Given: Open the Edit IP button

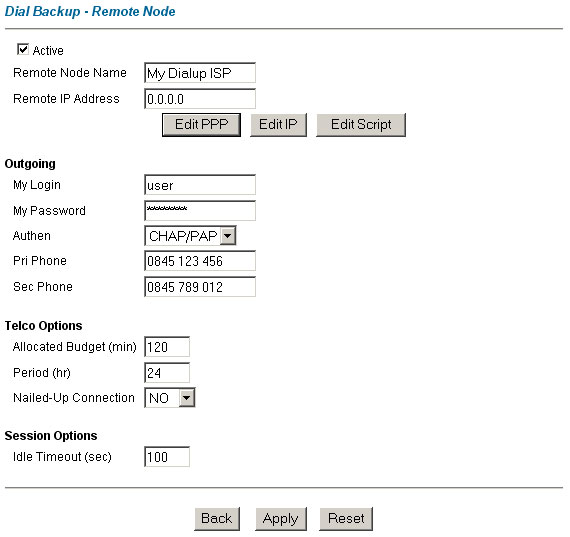Looking at the screenshot, I should pos(278,125).
